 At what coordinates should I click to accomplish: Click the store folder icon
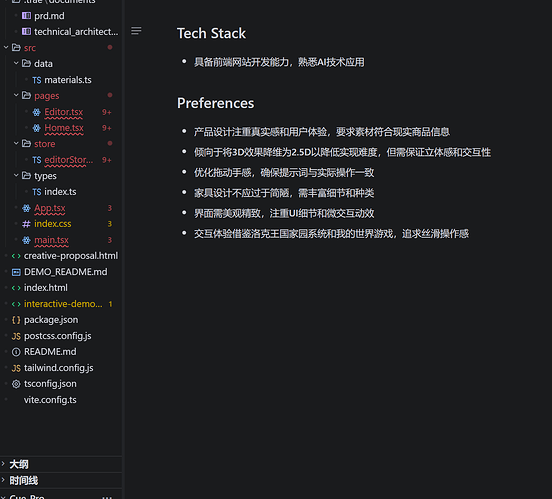click(26, 143)
